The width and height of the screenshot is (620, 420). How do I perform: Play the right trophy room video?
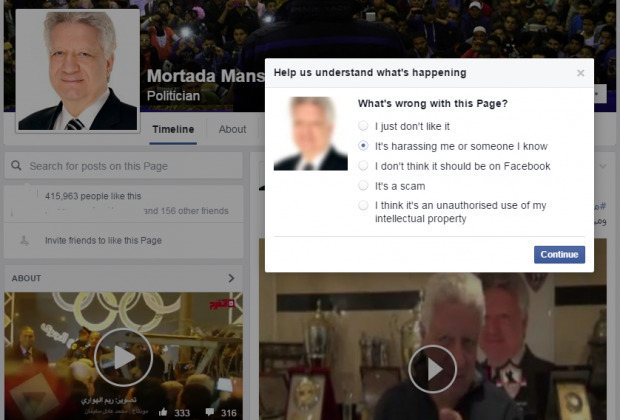click(x=433, y=369)
